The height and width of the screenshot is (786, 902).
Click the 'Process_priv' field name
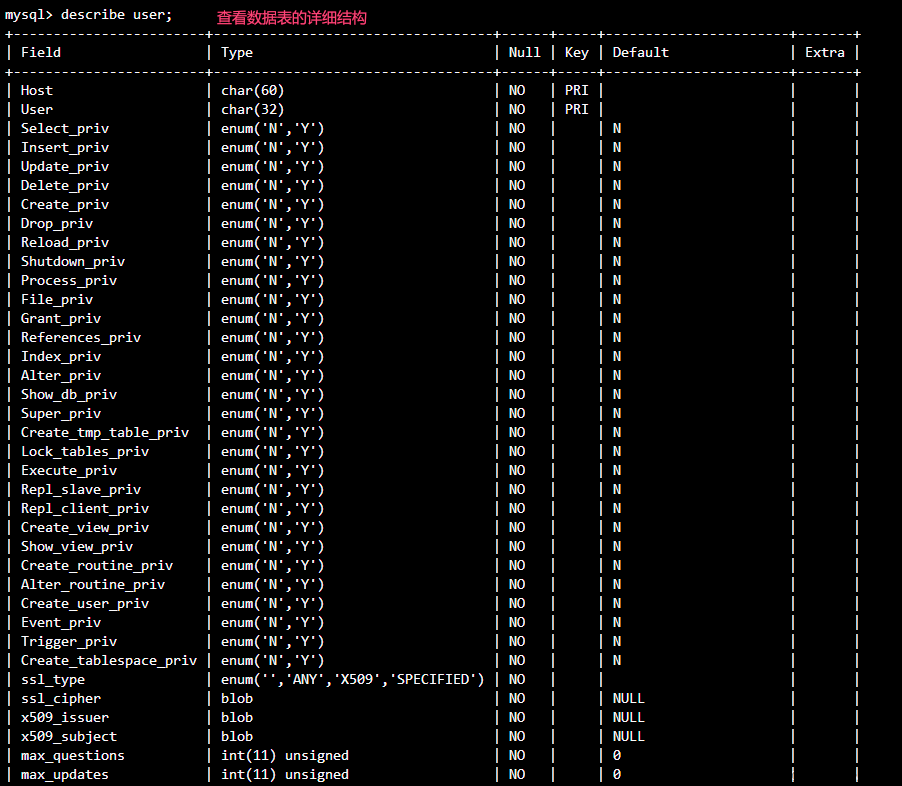pyautogui.click(x=69, y=280)
